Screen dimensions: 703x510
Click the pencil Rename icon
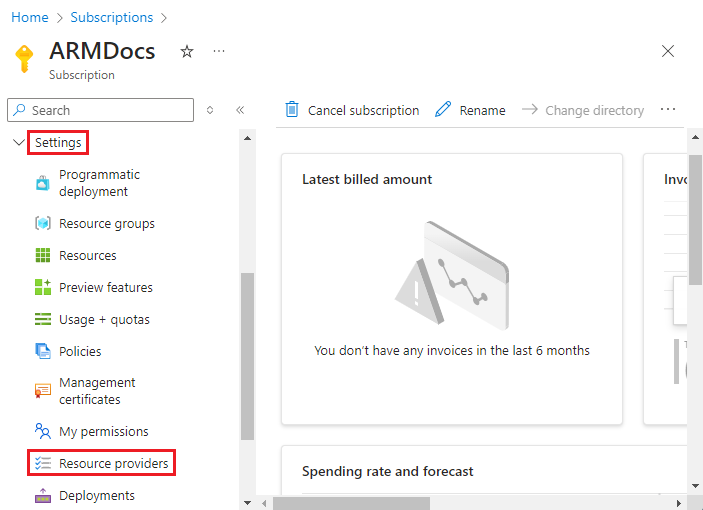tap(443, 109)
